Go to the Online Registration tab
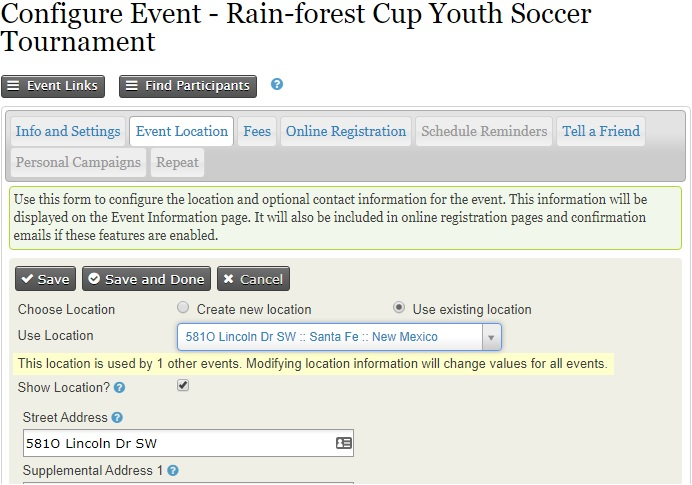This screenshot has height=485, width=692. [346, 132]
